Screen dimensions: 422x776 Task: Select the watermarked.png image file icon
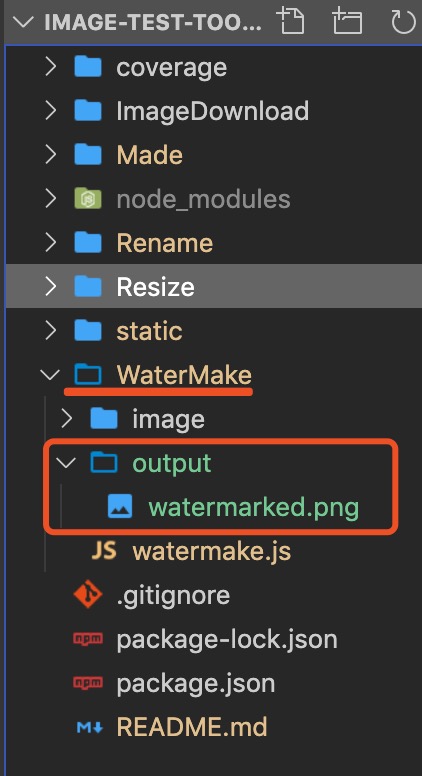coord(120,507)
